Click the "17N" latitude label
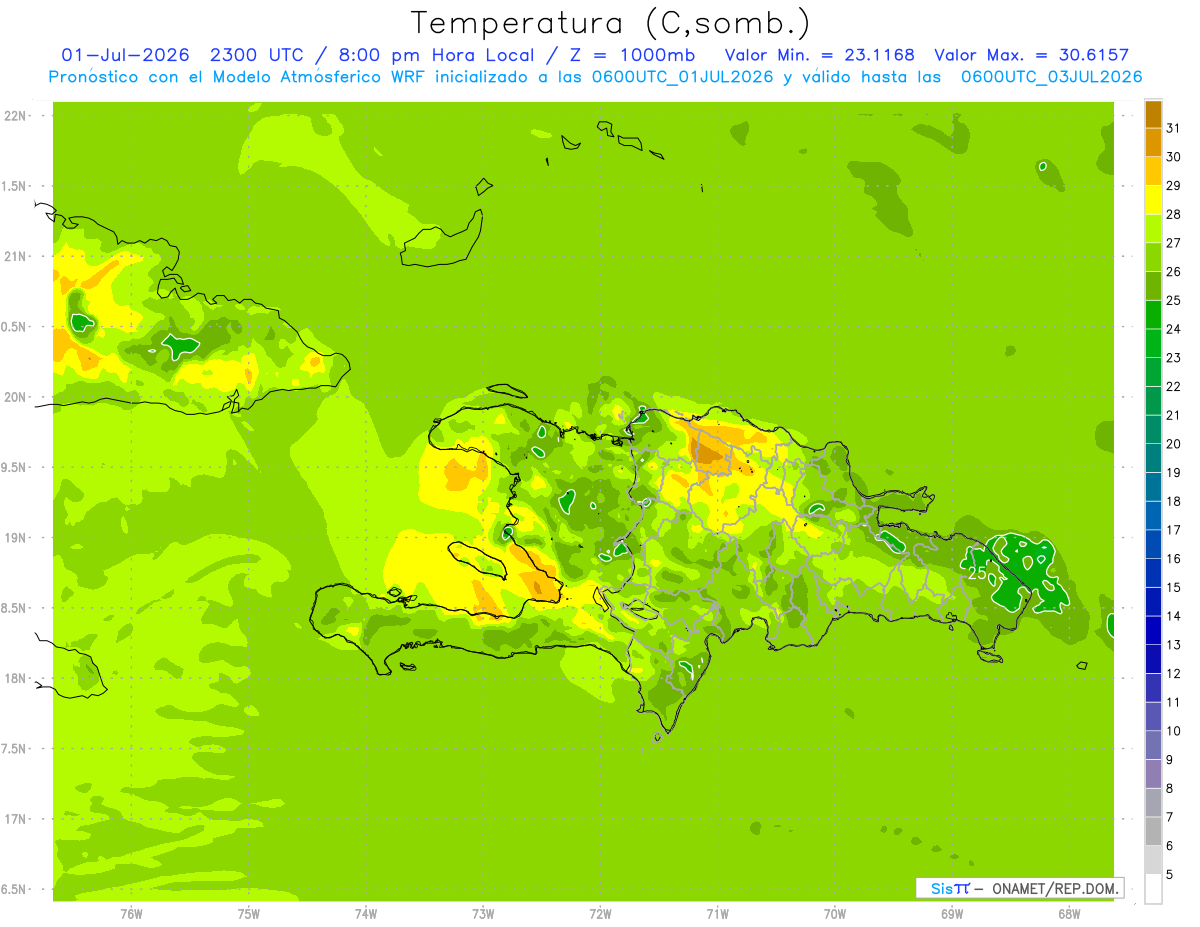This screenshot has height=927, width=1200. [15, 819]
